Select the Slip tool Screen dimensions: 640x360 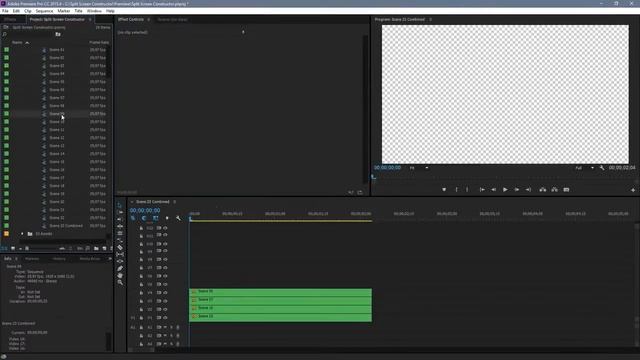click(x=120, y=254)
